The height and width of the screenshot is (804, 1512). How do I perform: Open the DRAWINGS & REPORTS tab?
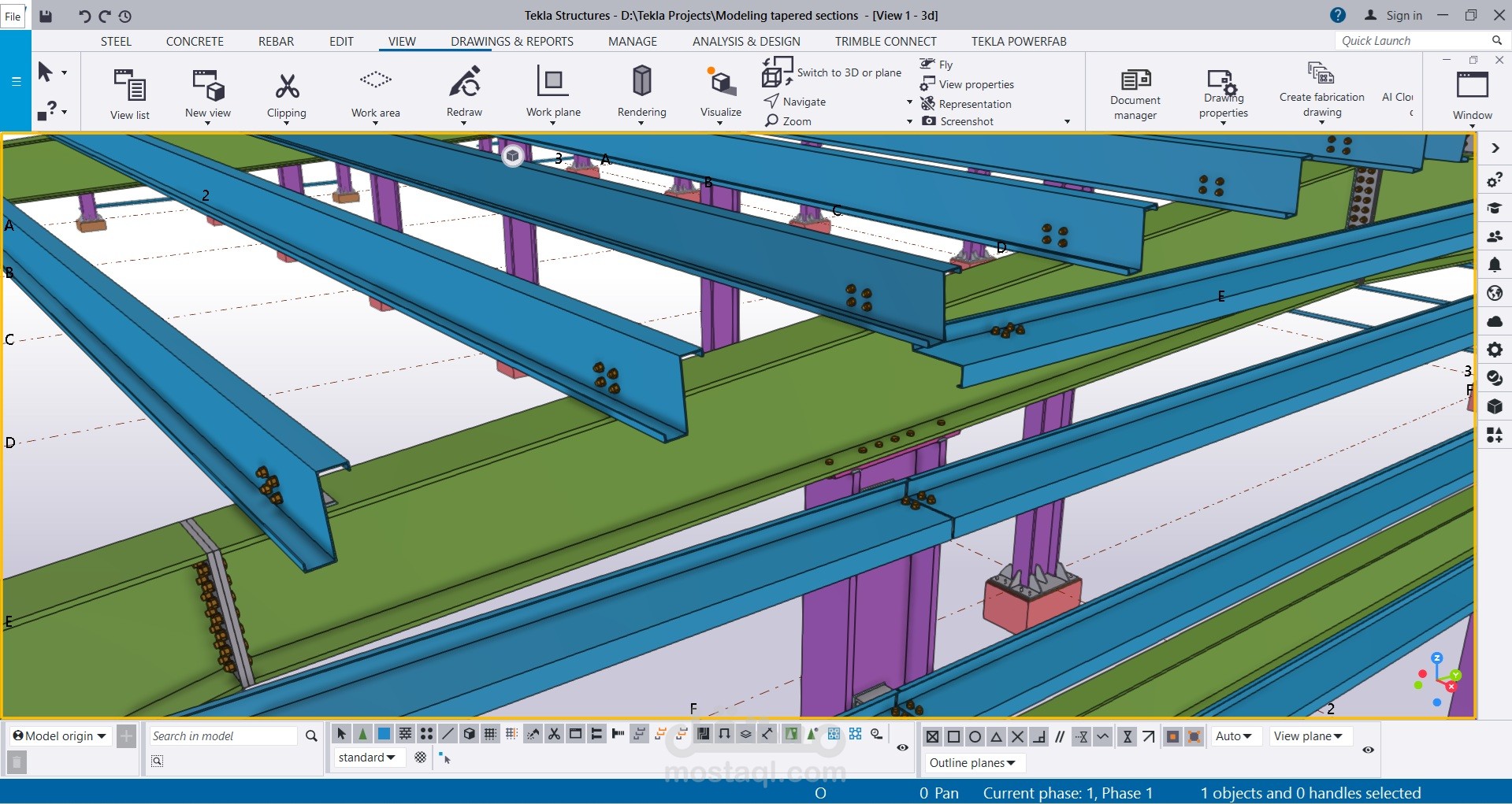[x=511, y=42]
